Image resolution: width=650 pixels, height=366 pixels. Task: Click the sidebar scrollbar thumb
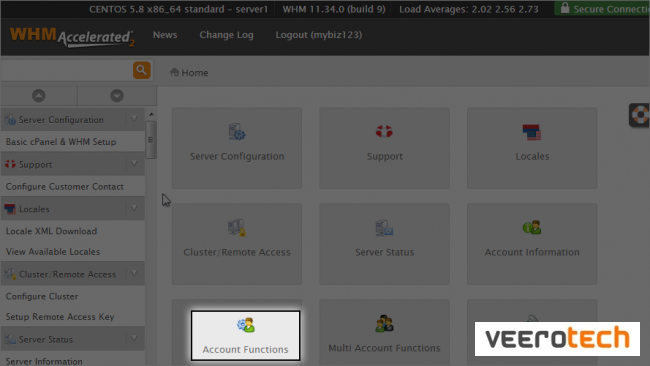pyautogui.click(x=151, y=140)
